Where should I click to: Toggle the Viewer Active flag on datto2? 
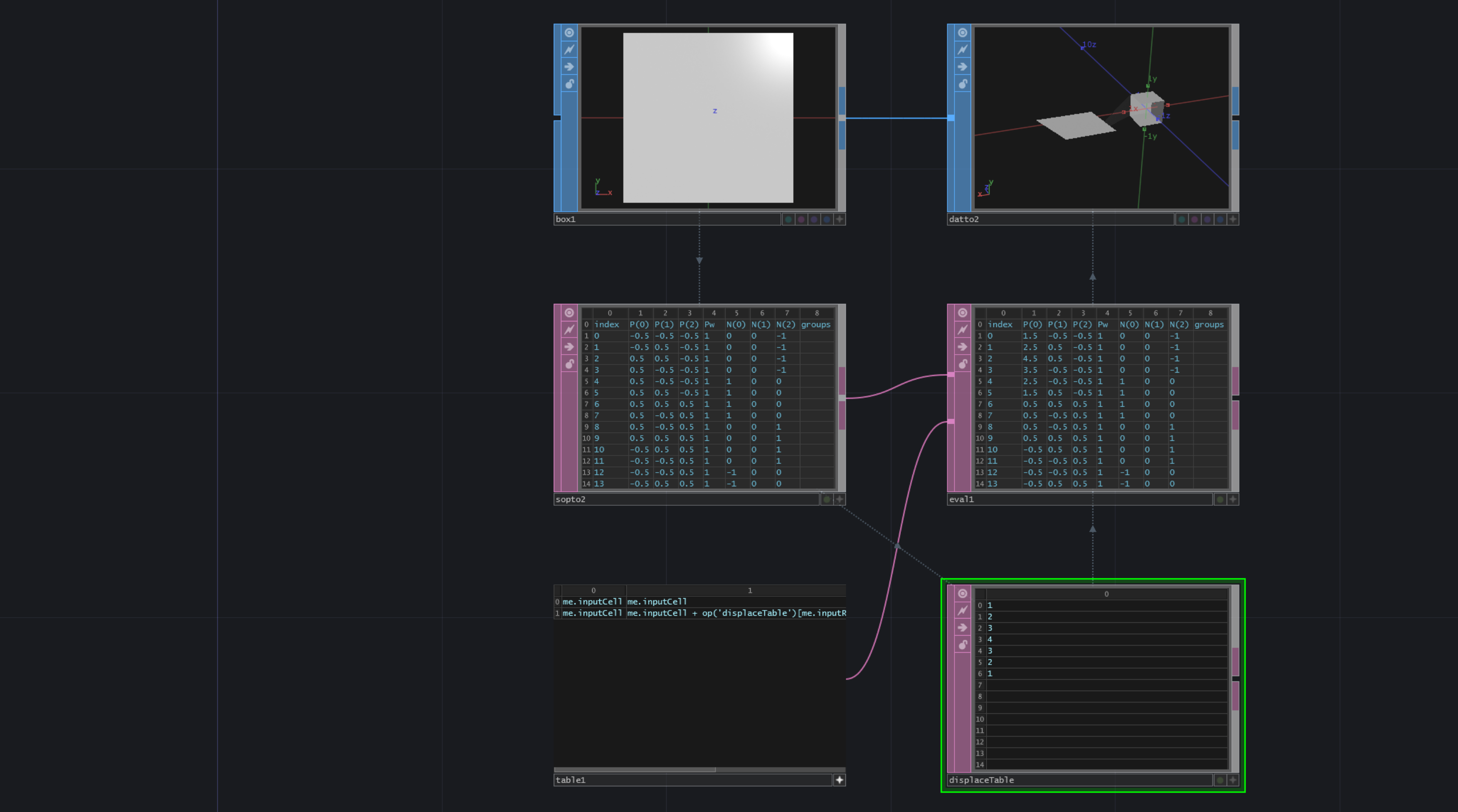962,32
